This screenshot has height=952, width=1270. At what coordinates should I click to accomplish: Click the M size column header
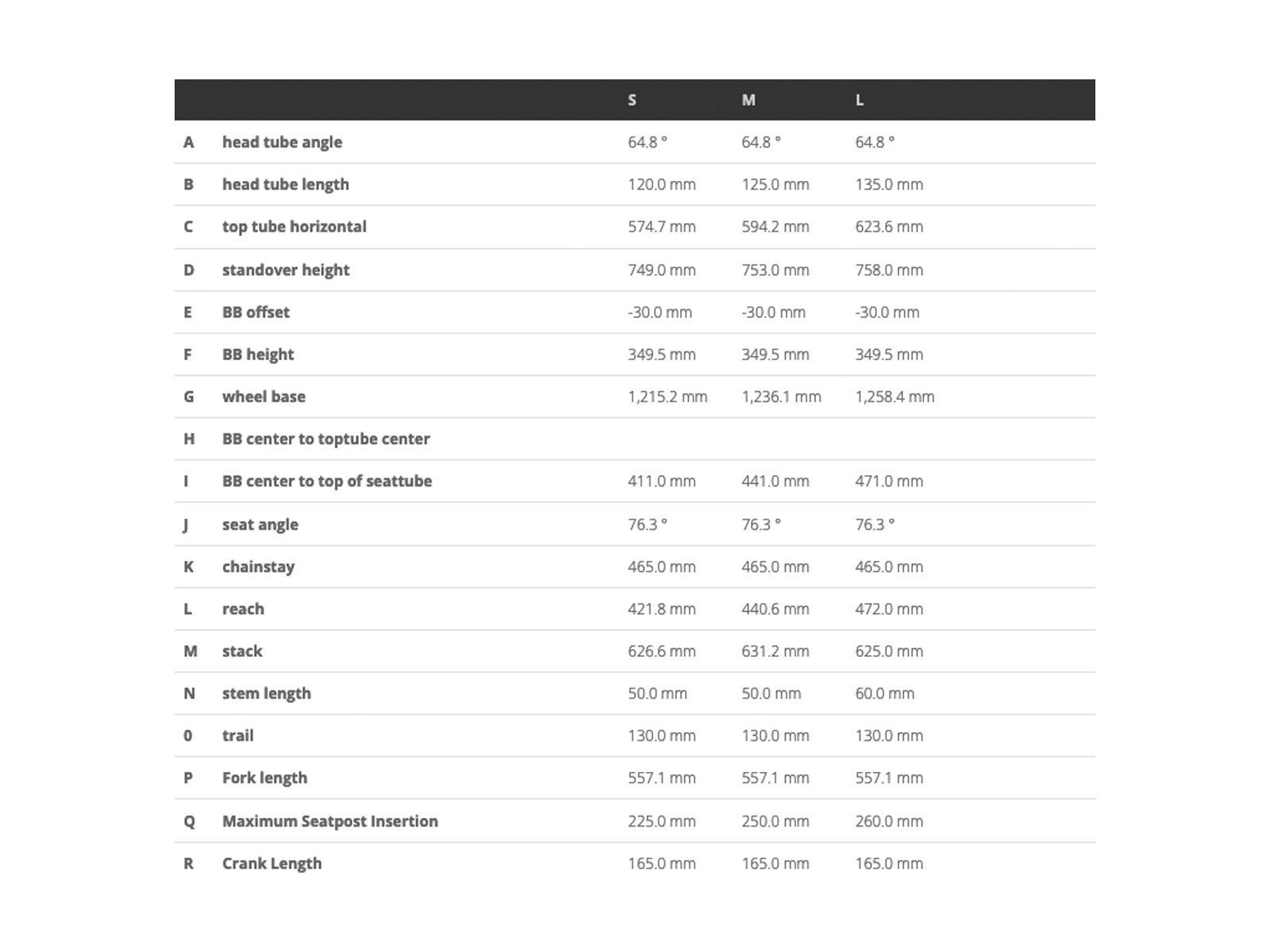(749, 100)
